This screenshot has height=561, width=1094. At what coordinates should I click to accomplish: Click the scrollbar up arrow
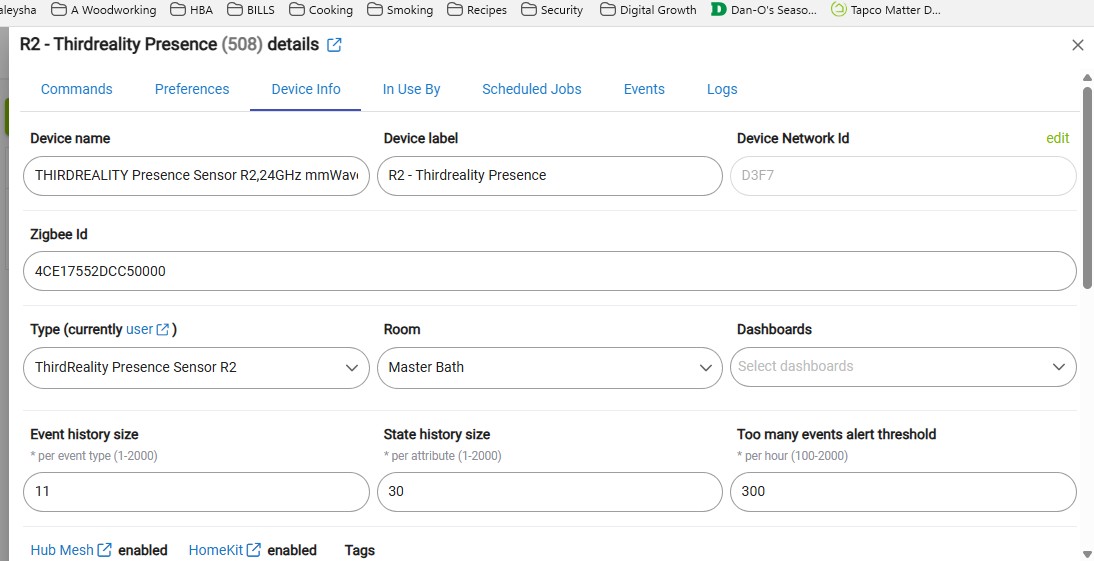click(x=1087, y=77)
